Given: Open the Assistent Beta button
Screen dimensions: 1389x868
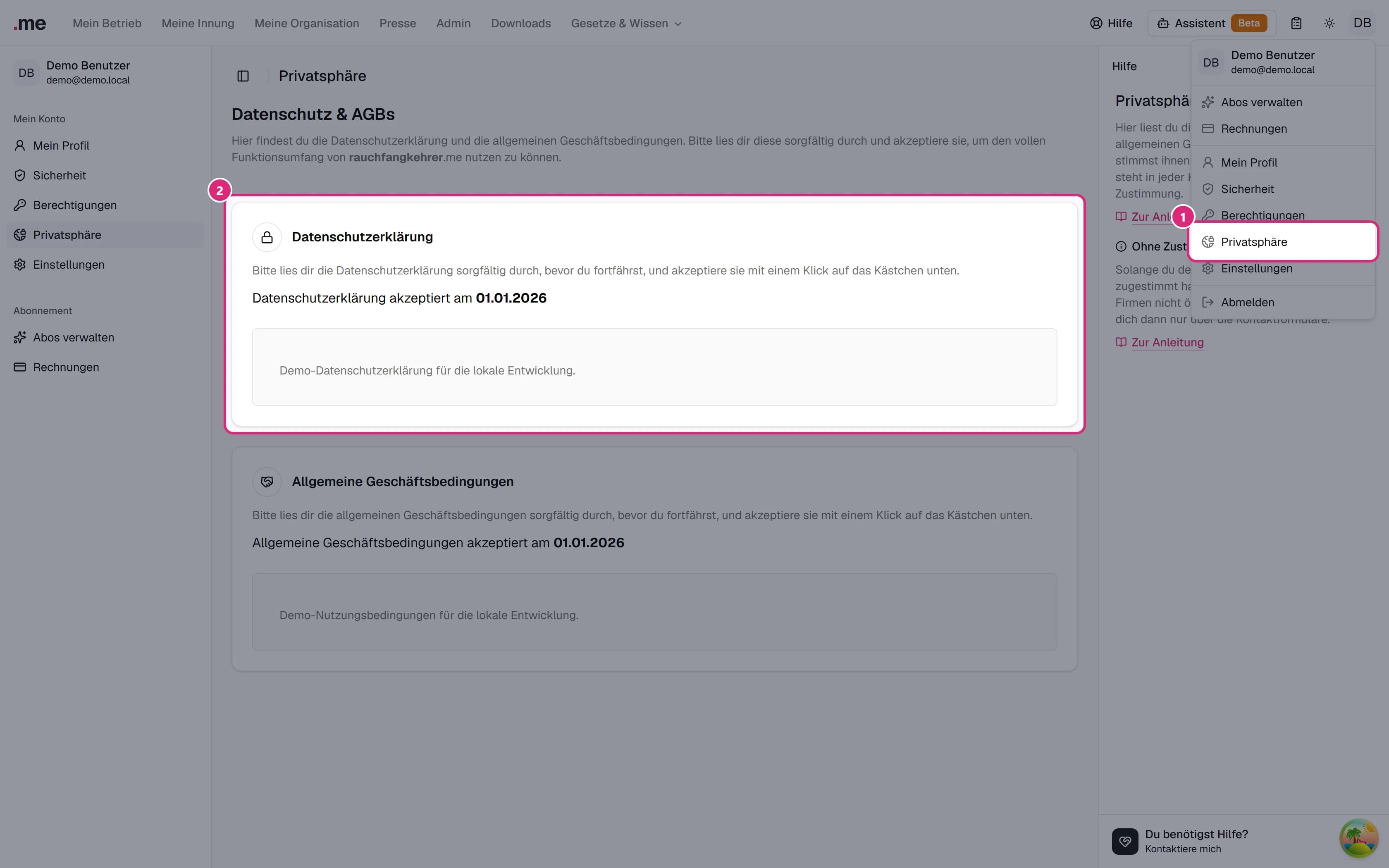Looking at the screenshot, I should pos(1212,24).
